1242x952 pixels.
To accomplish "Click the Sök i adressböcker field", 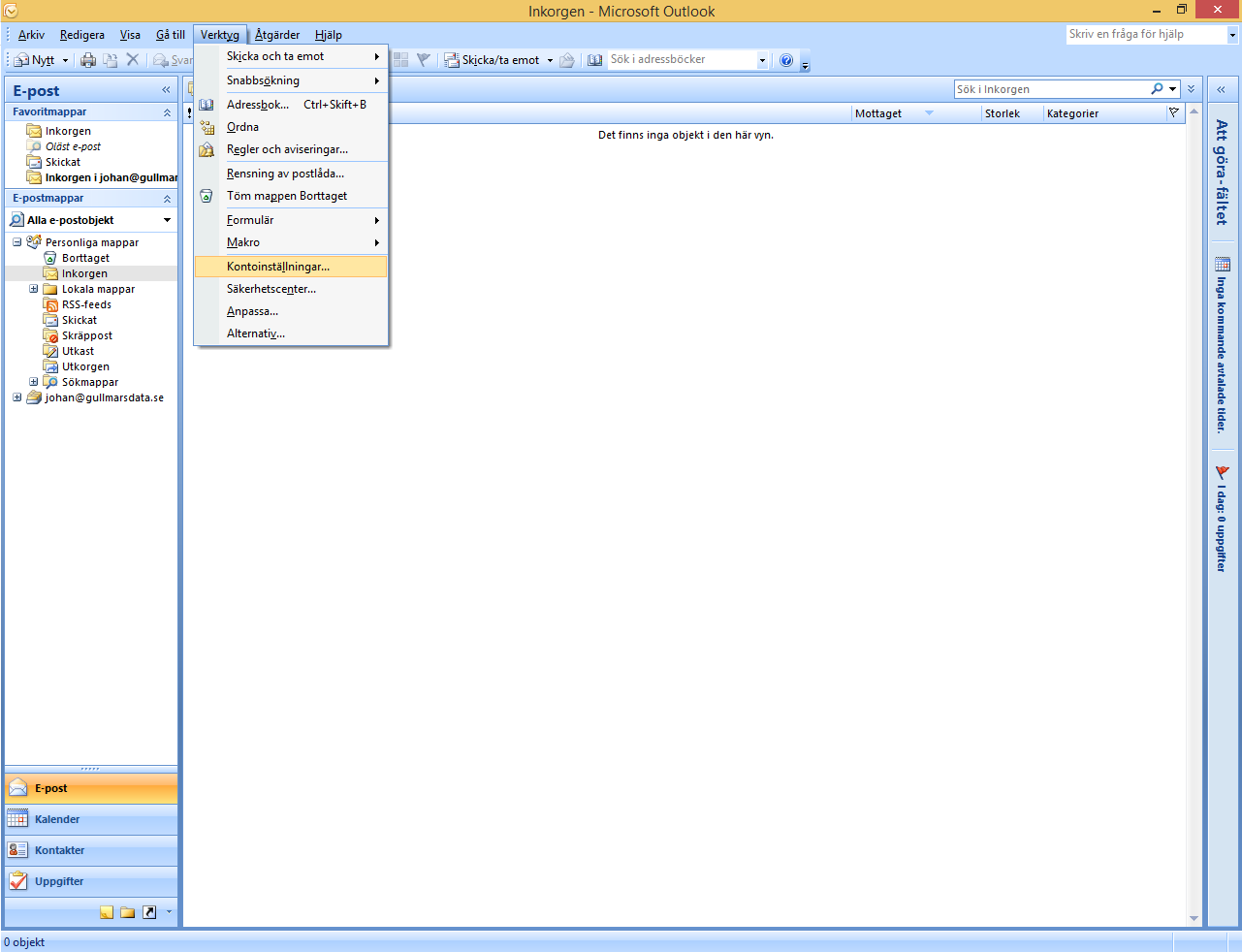I will coord(682,60).
